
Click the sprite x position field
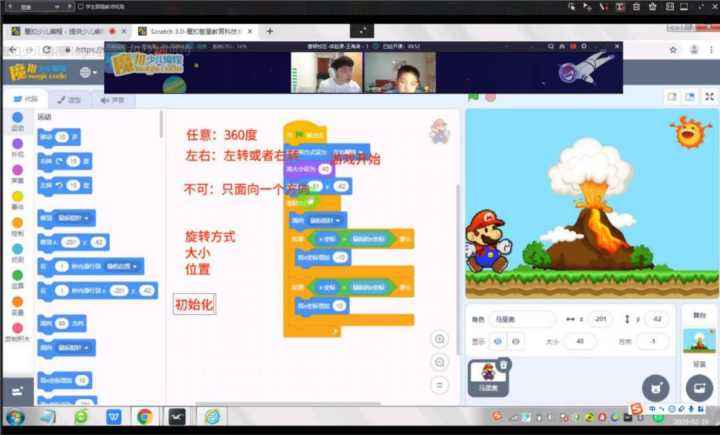(x=600, y=319)
